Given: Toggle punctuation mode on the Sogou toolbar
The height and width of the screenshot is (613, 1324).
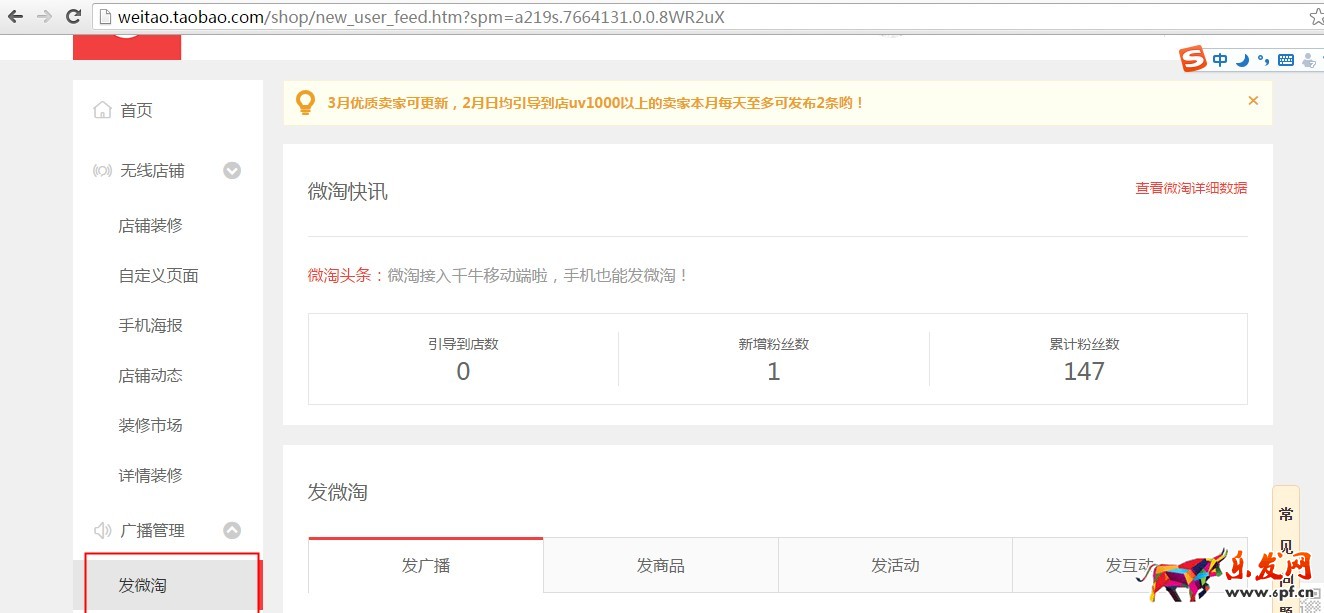Looking at the screenshot, I should (1263, 59).
